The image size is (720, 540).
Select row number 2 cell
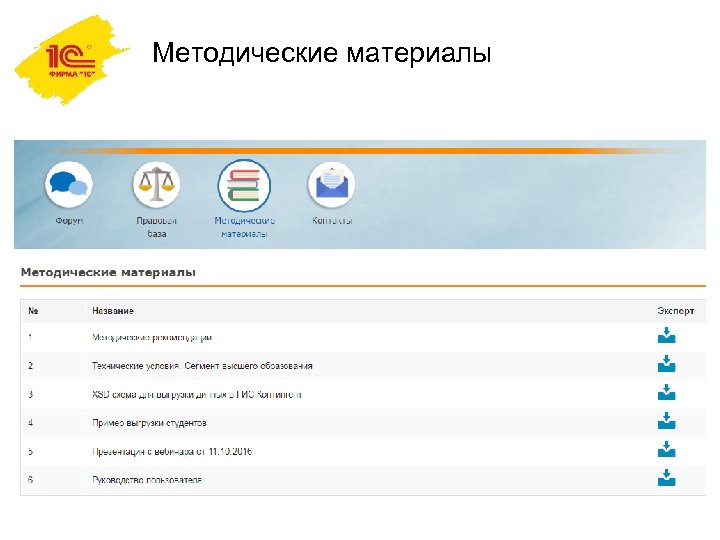30,366
